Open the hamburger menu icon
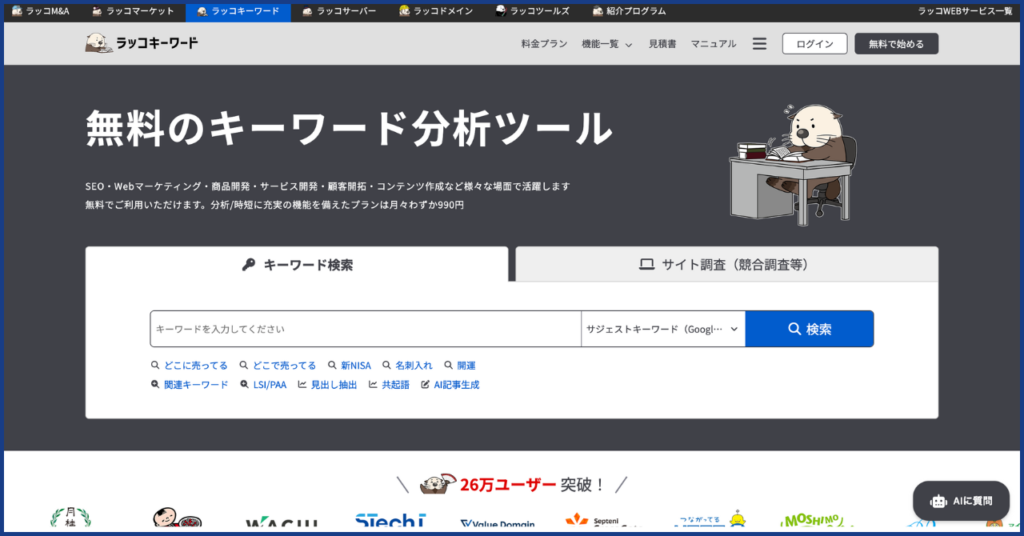Image resolution: width=1024 pixels, height=536 pixels. 759,44
